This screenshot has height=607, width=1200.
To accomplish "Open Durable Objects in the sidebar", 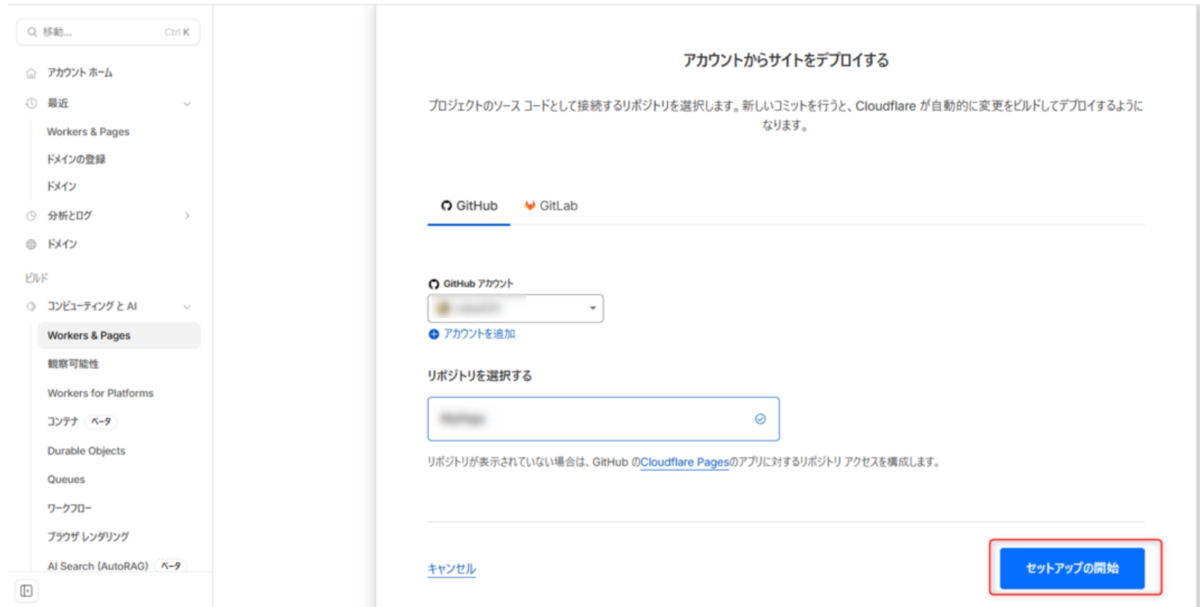I will 86,451.
